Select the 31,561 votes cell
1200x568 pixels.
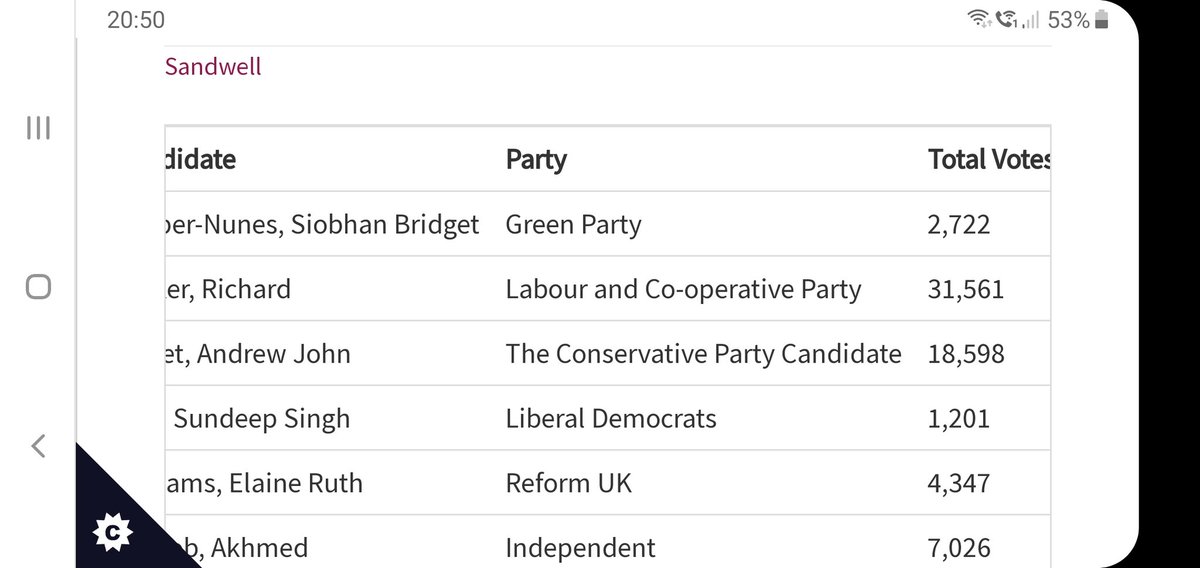click(x=966, y=289)
